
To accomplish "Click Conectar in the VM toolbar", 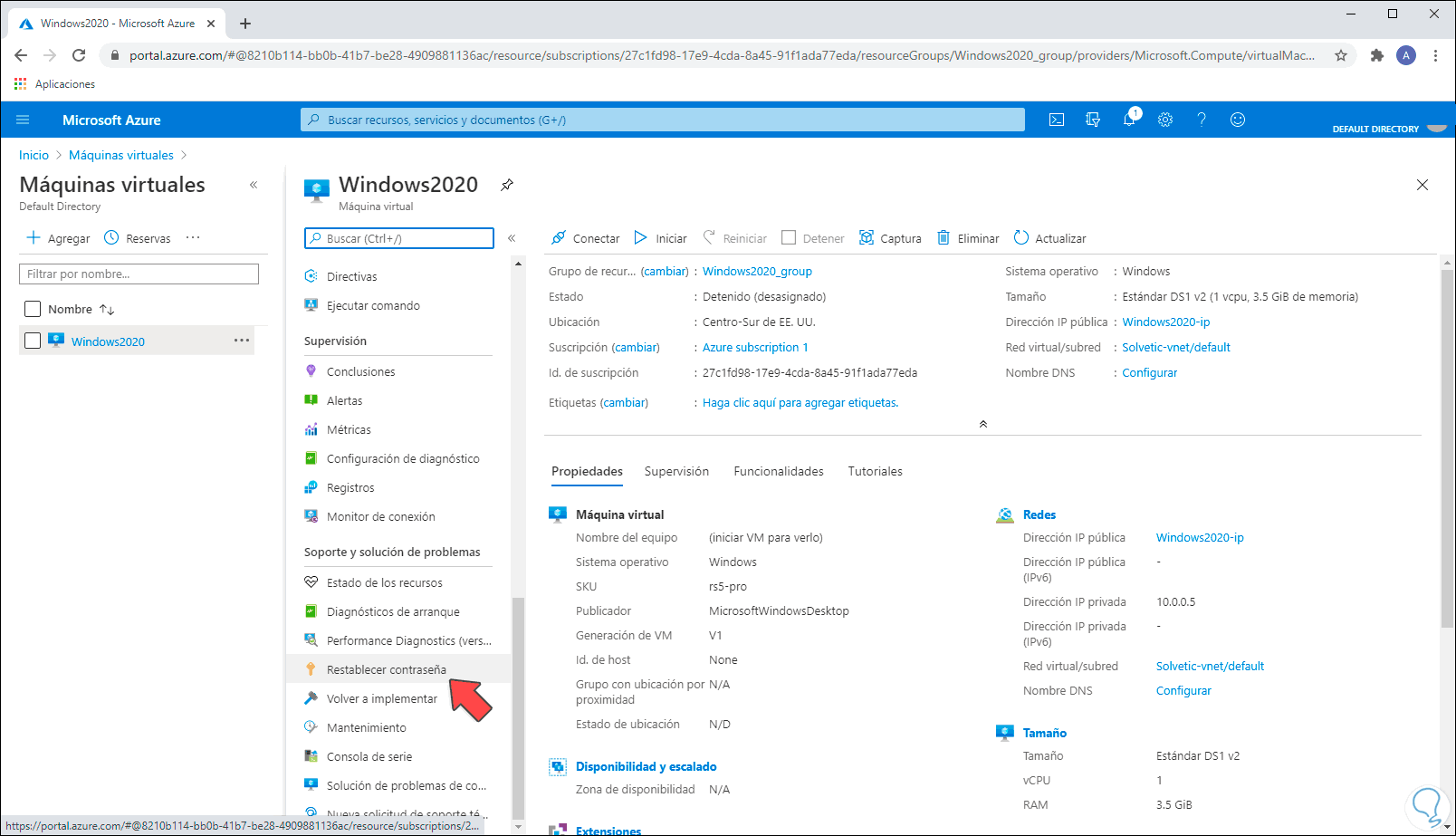I will coord(586,238).
